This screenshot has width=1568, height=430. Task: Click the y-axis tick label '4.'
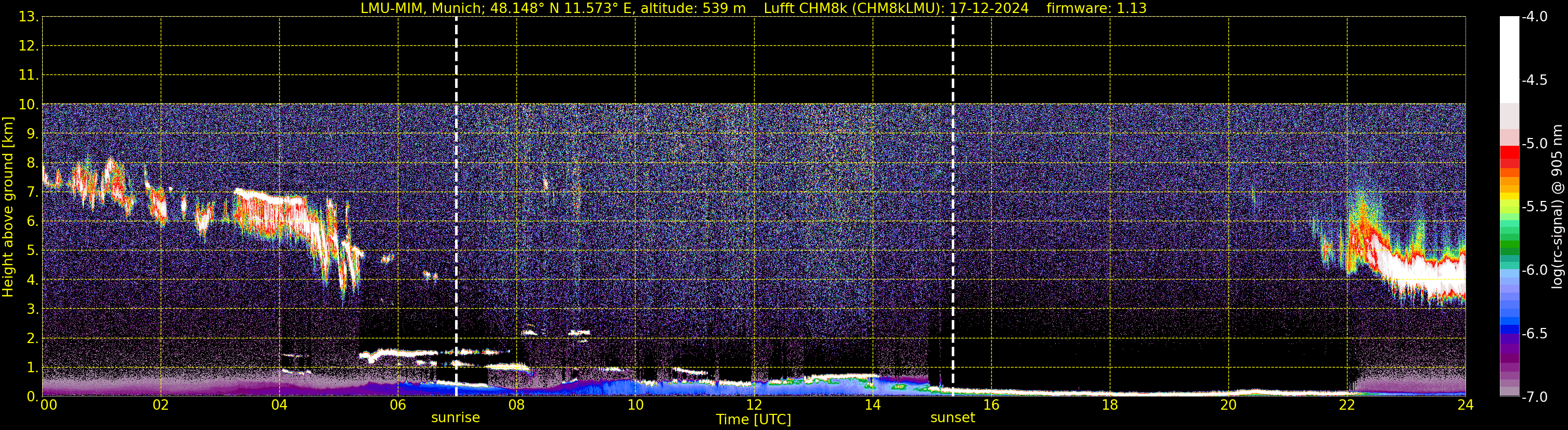(32, 280)
